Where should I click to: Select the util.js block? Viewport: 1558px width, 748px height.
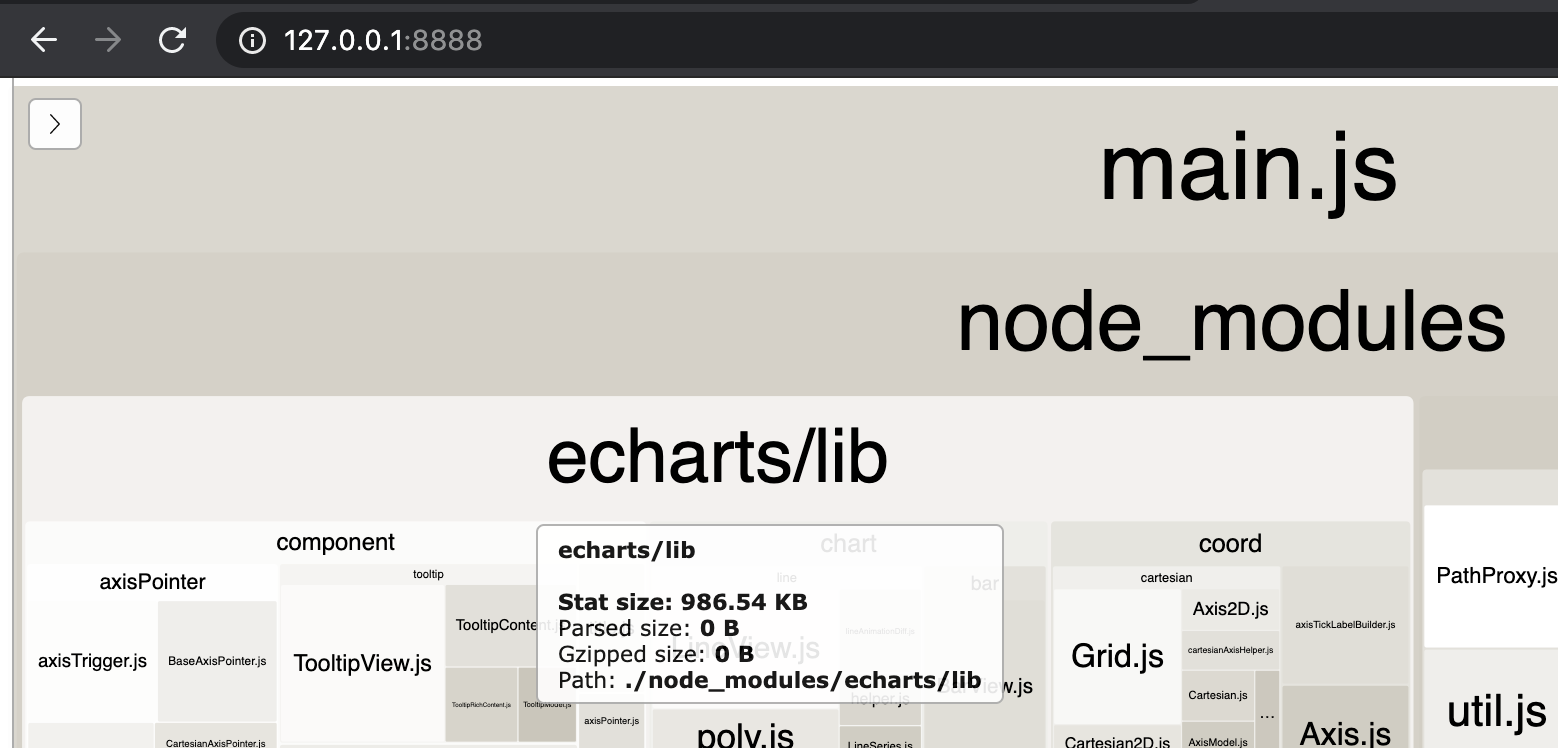point(1498,710)
